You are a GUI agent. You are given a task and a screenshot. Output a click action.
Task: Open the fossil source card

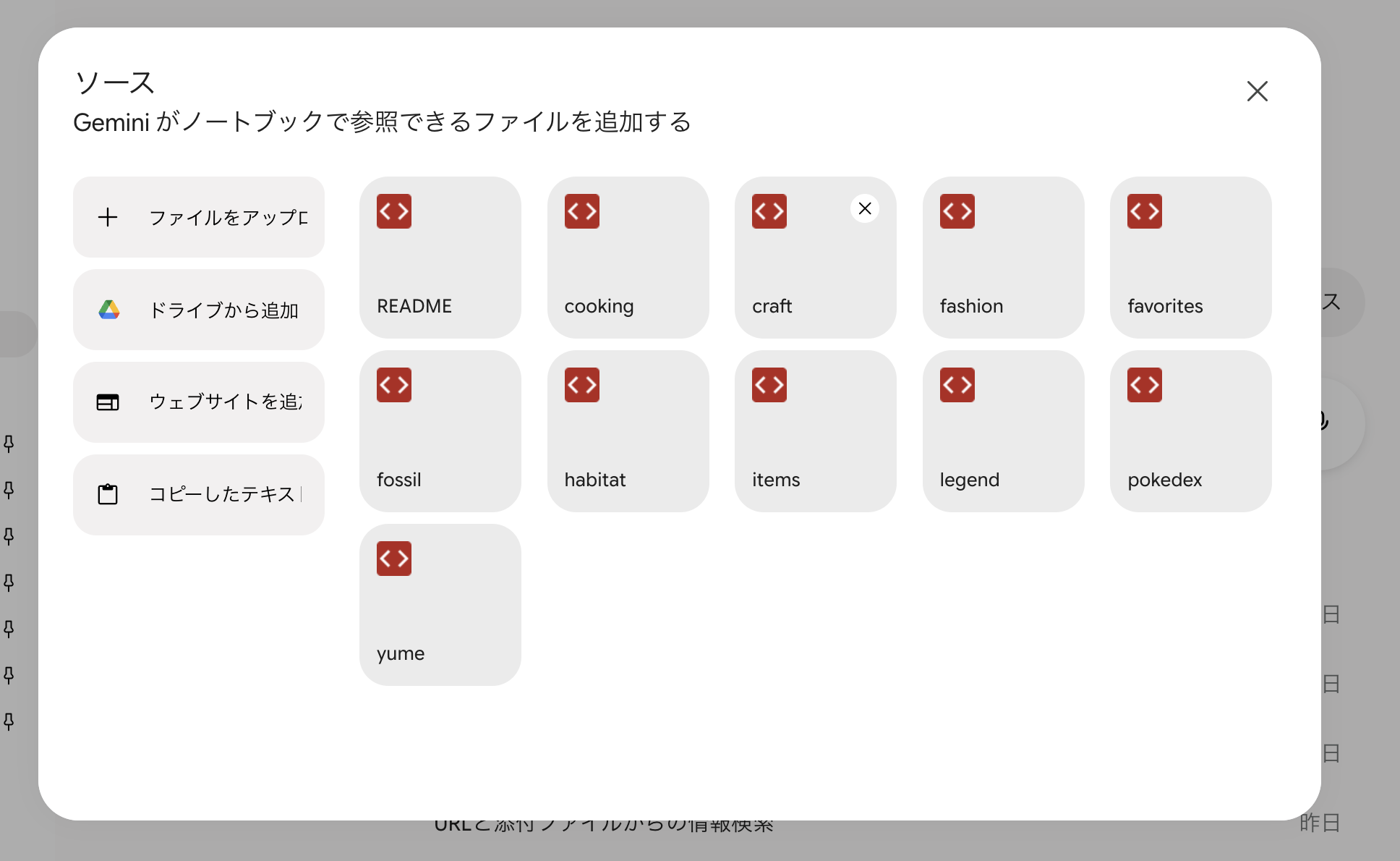click(440, 431)
